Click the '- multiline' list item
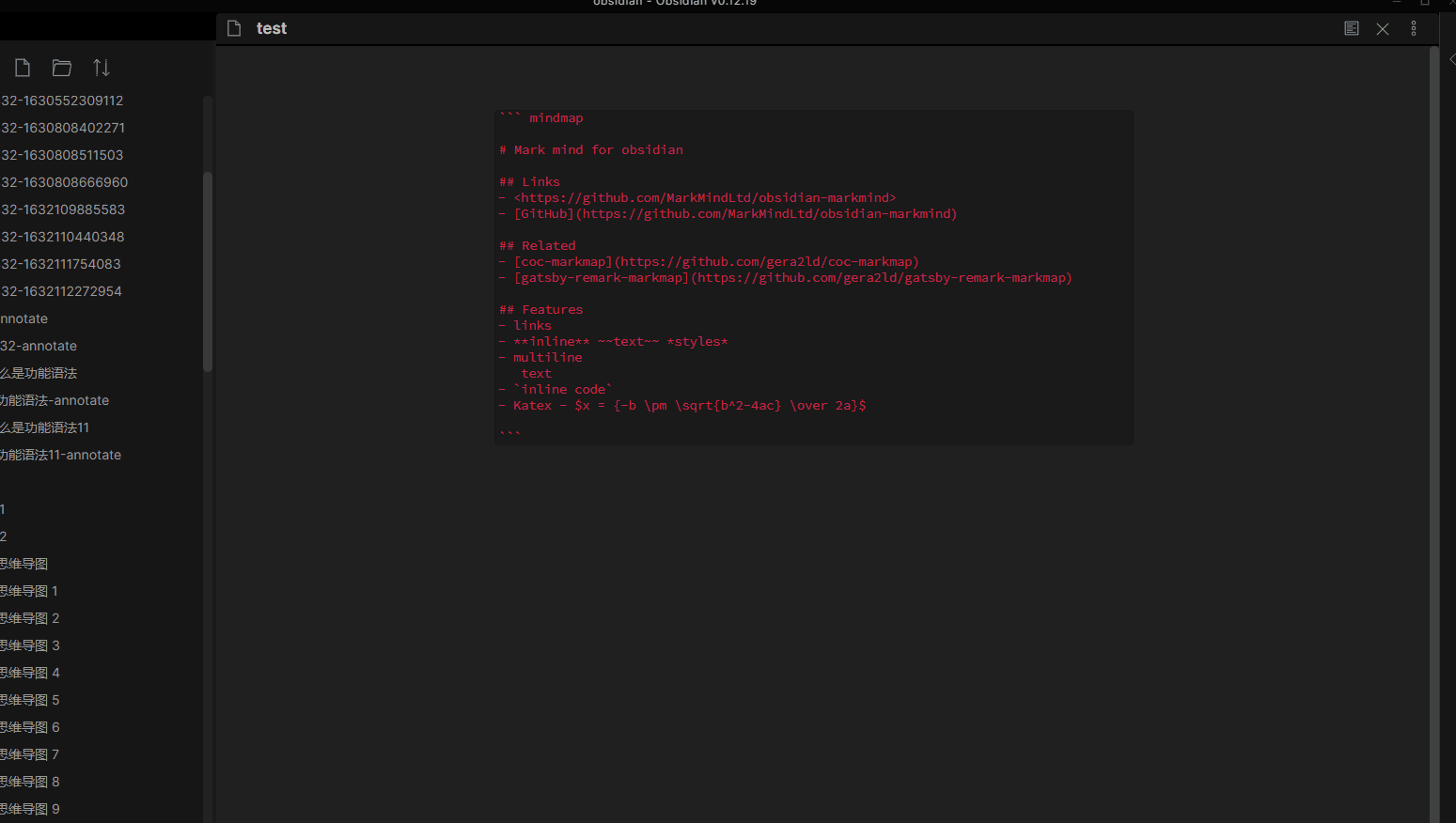This screenshot has height=823, width=1456. click(x=540, y=358)
